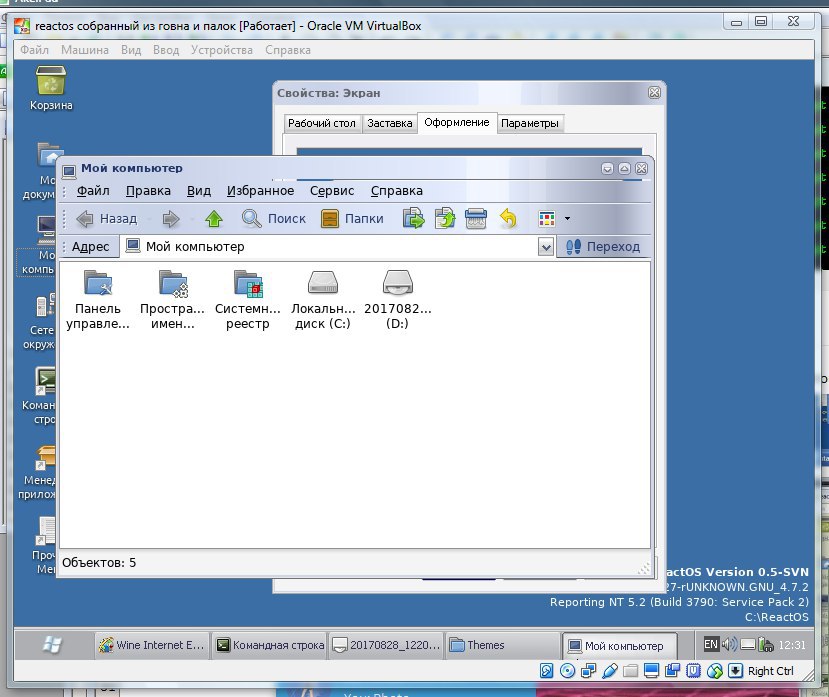
Task: Switch to Заставка tab
Action: tap(390, 123)
